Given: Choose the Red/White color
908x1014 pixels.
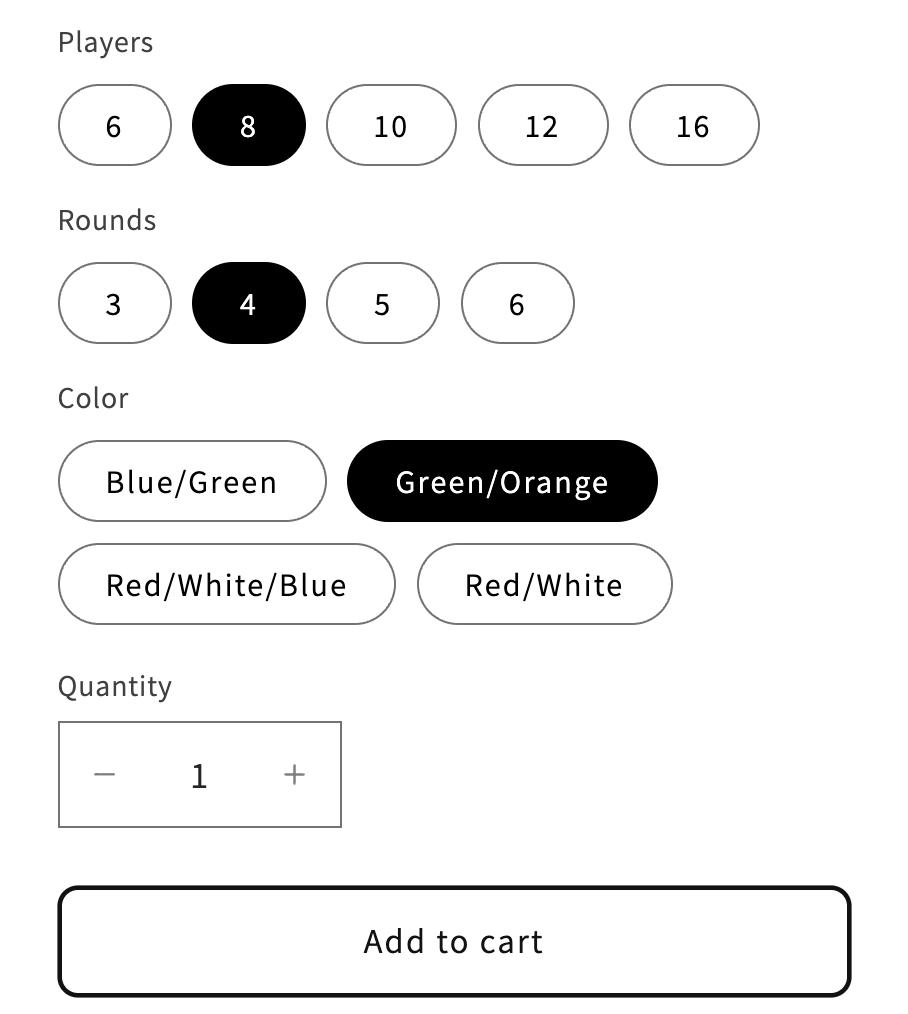Looking at the screenshot, I should click(545, 585).
